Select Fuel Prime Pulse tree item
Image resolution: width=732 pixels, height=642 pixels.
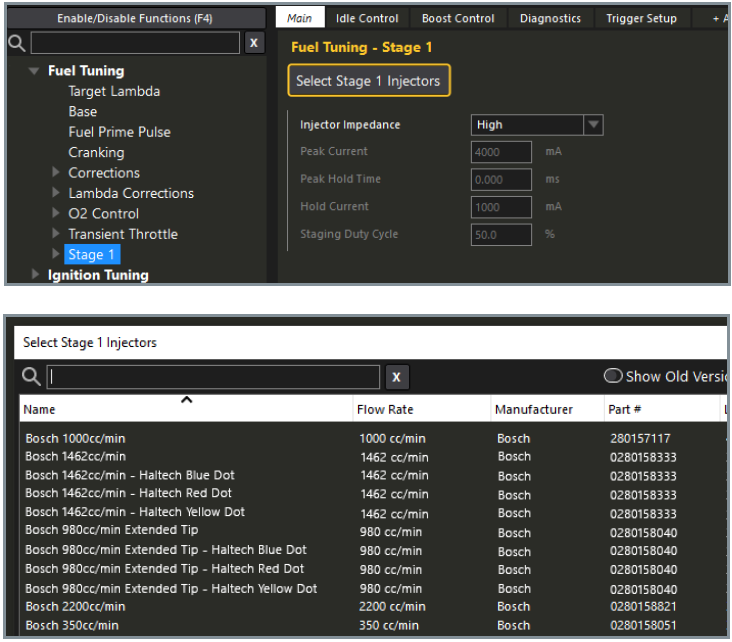coord(120,132)
